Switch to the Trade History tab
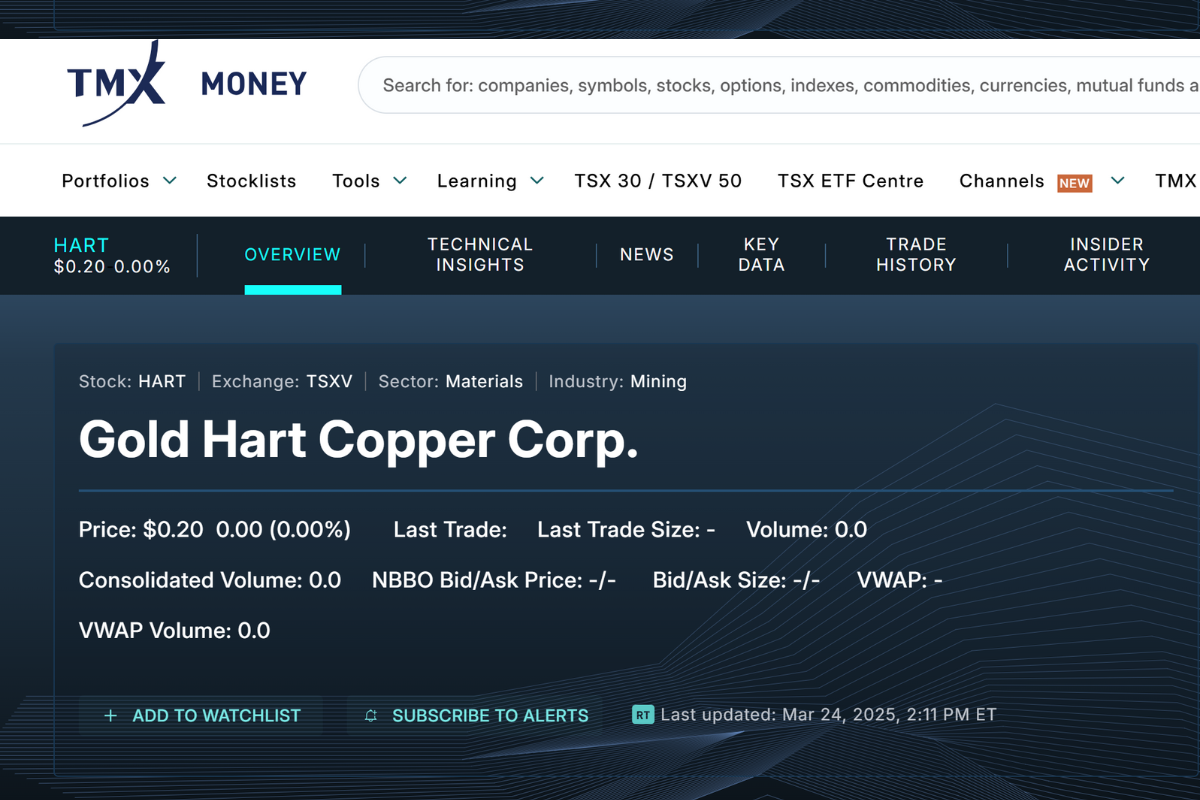 (916, 254)
